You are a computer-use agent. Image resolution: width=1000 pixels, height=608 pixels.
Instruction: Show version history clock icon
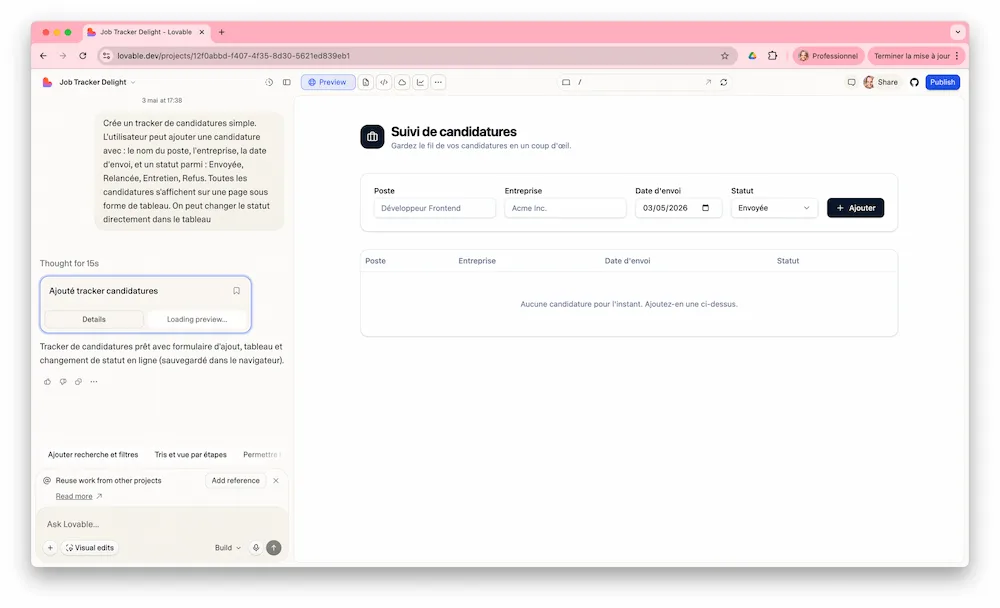click(269, 82)
